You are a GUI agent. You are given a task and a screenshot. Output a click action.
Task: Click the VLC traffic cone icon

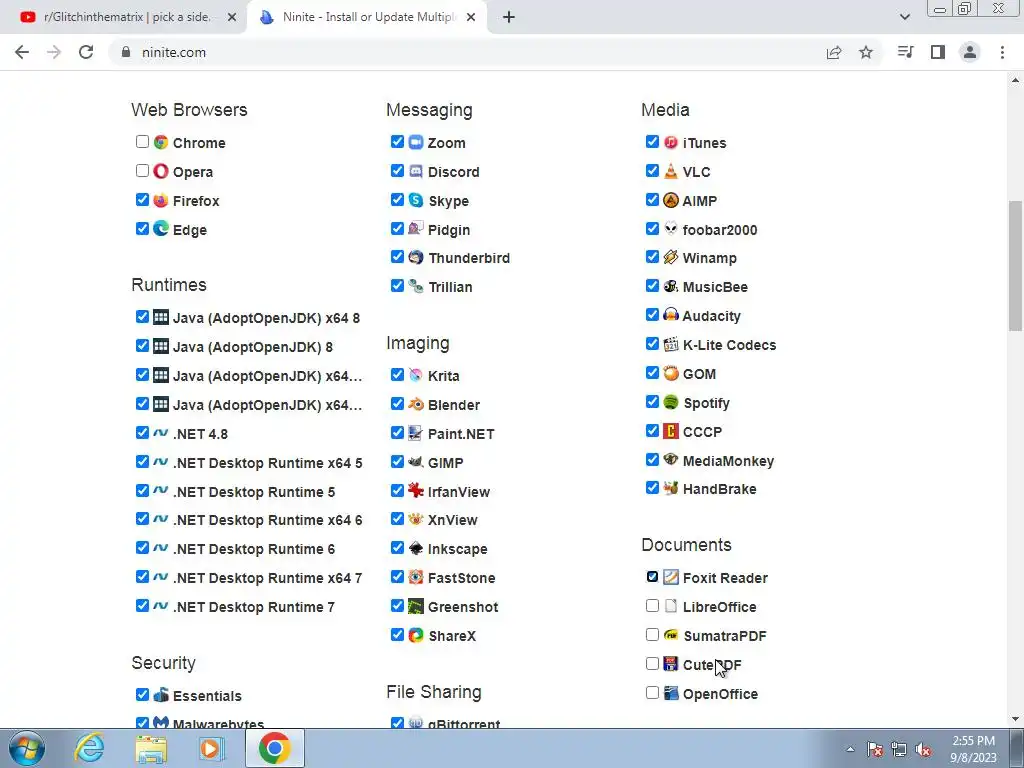point(671,171)
